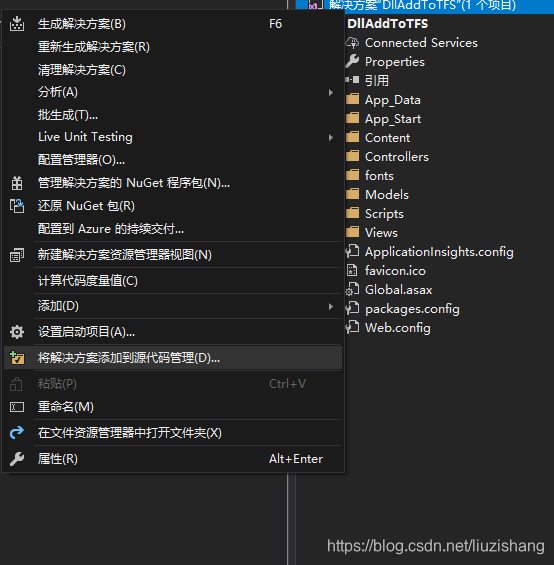Viewport: 554px width, 565px height.
Task: Click the Alt+Enter shortcut text
Action: [x=296, y=459]
